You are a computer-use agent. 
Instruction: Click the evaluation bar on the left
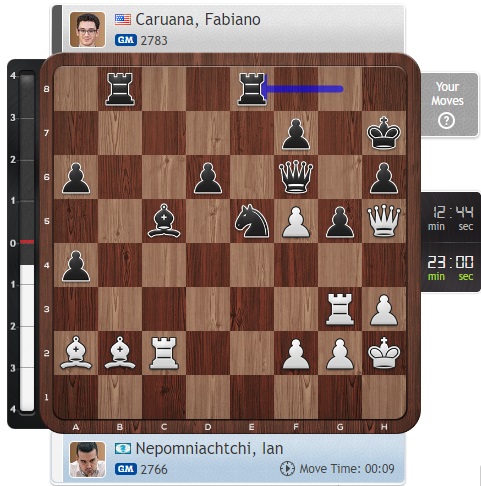27,242
